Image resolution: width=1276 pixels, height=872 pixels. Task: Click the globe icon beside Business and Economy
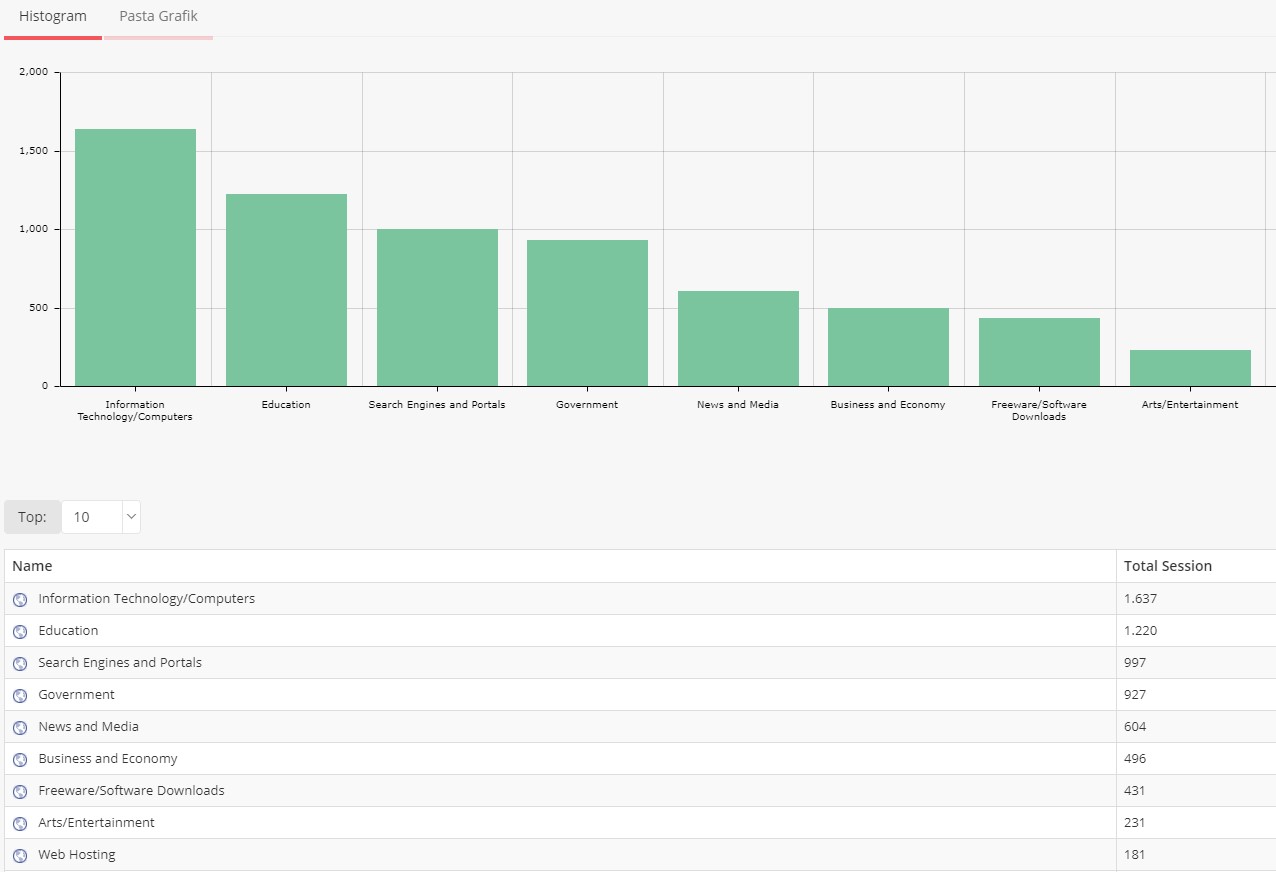(20, 760)
